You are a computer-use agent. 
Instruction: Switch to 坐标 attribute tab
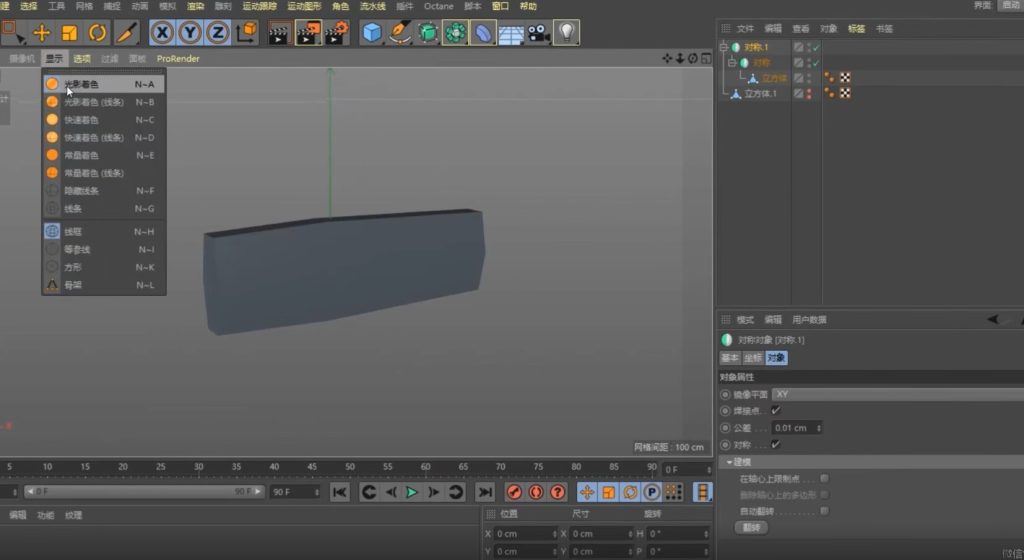[x=753, y=358]
